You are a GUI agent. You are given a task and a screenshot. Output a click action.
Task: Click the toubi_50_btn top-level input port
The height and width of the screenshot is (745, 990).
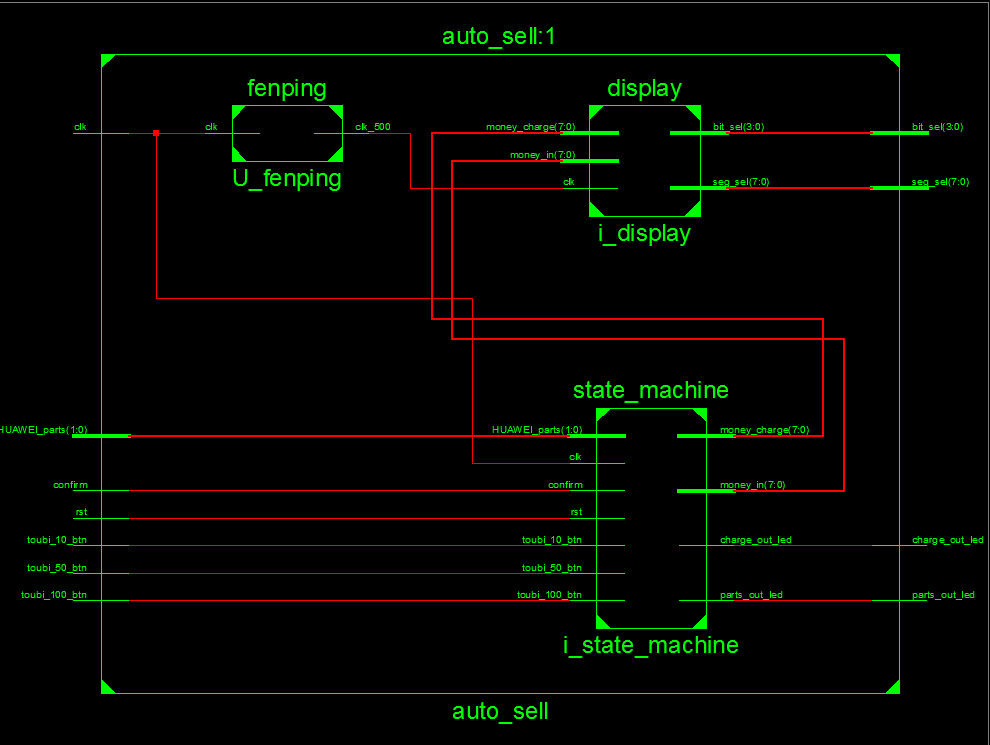click(x=57, y=567)
